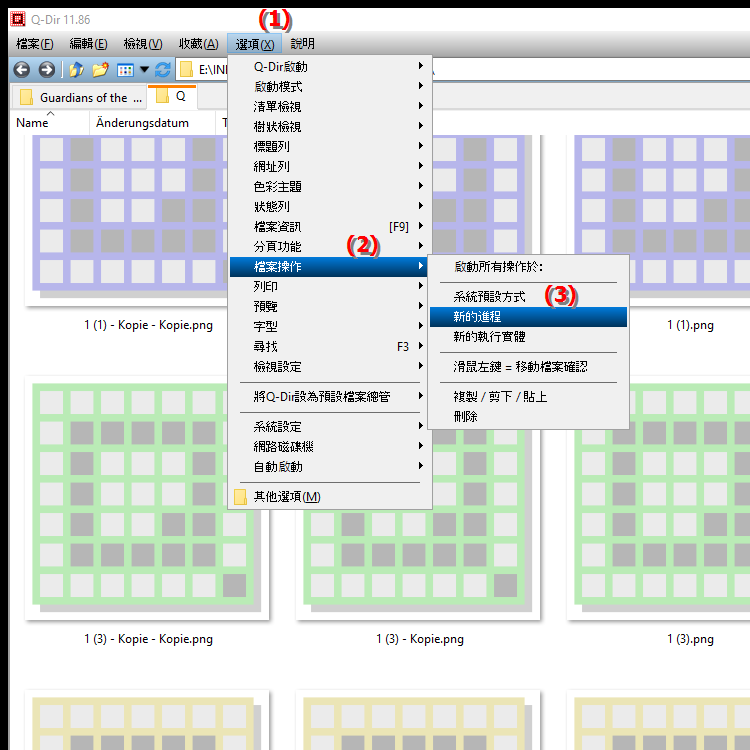Viewport: 750px width, 750px height.
Task: Toggle the 複製 / 剪下 / 貼上 option
Action: coord(528,397)
